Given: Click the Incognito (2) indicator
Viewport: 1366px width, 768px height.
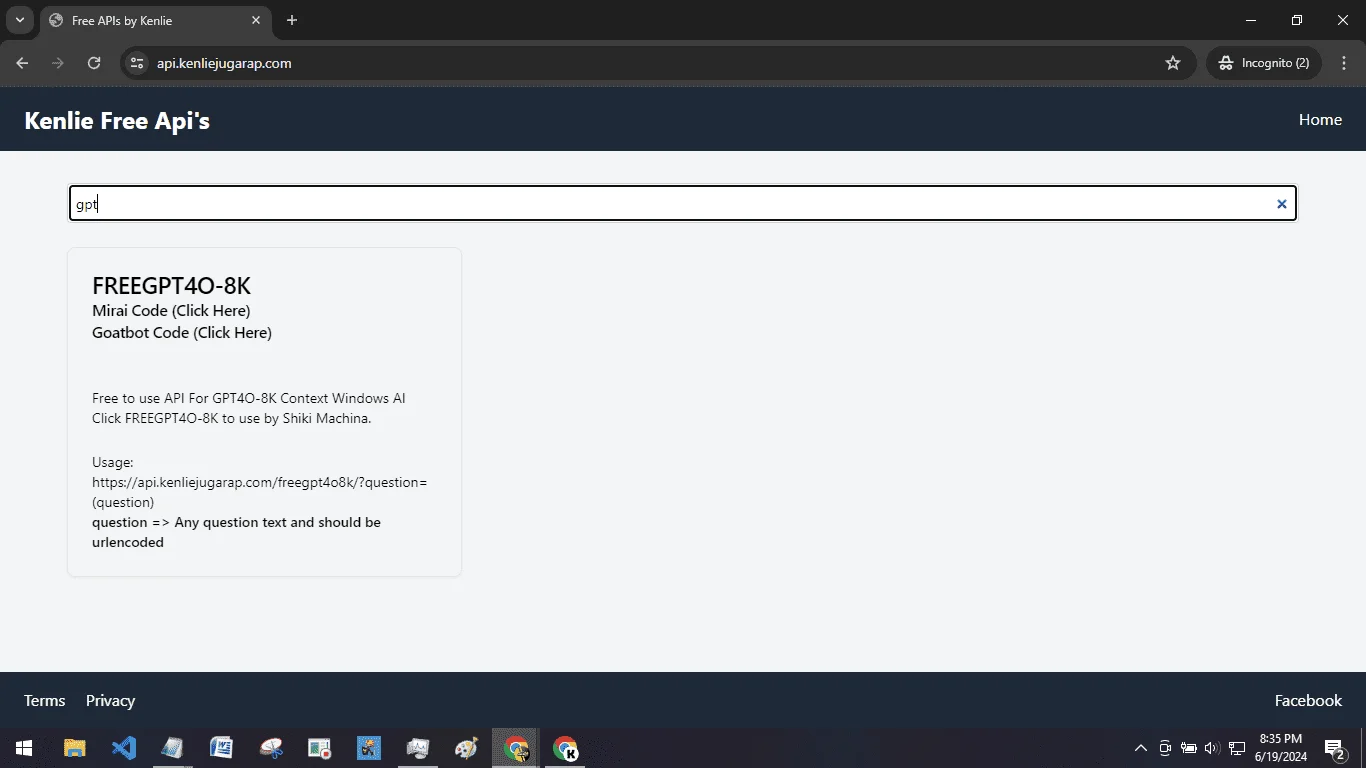Looking at the screenshot, I should click(x=1265, y=63).
